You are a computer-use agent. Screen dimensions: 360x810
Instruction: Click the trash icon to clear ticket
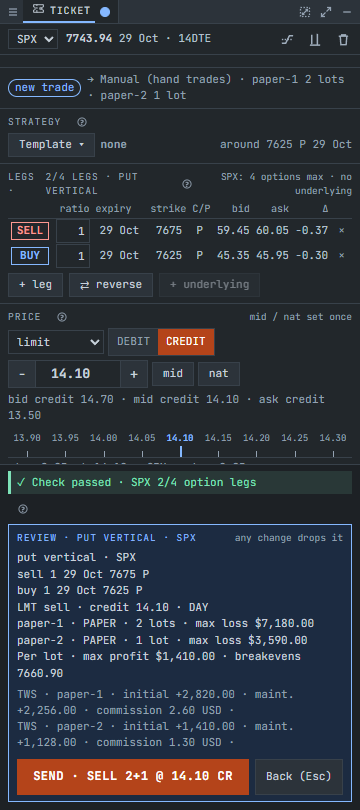(343, 39)
